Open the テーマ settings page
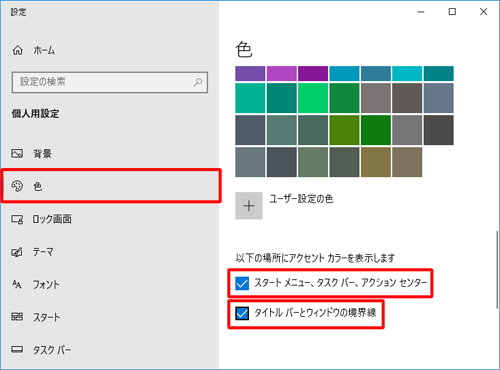Viewport: 500px width, 370px height. 43,252
